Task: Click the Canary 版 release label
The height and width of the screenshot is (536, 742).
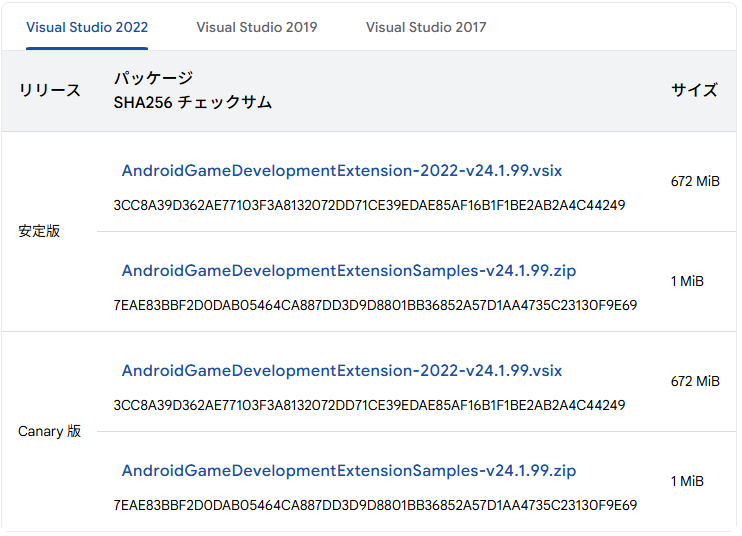Action: point(50,431)
